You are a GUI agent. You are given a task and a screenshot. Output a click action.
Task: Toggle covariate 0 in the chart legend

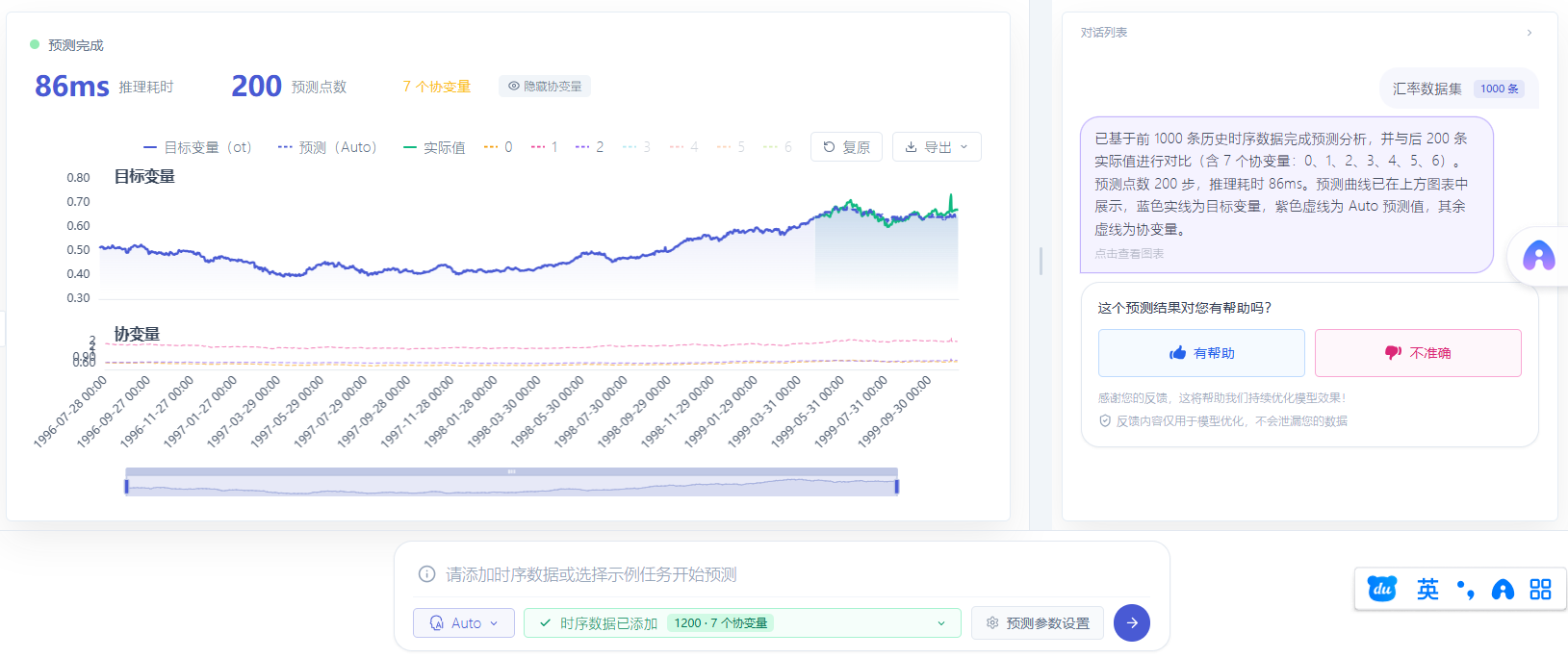tap(498, 147)
